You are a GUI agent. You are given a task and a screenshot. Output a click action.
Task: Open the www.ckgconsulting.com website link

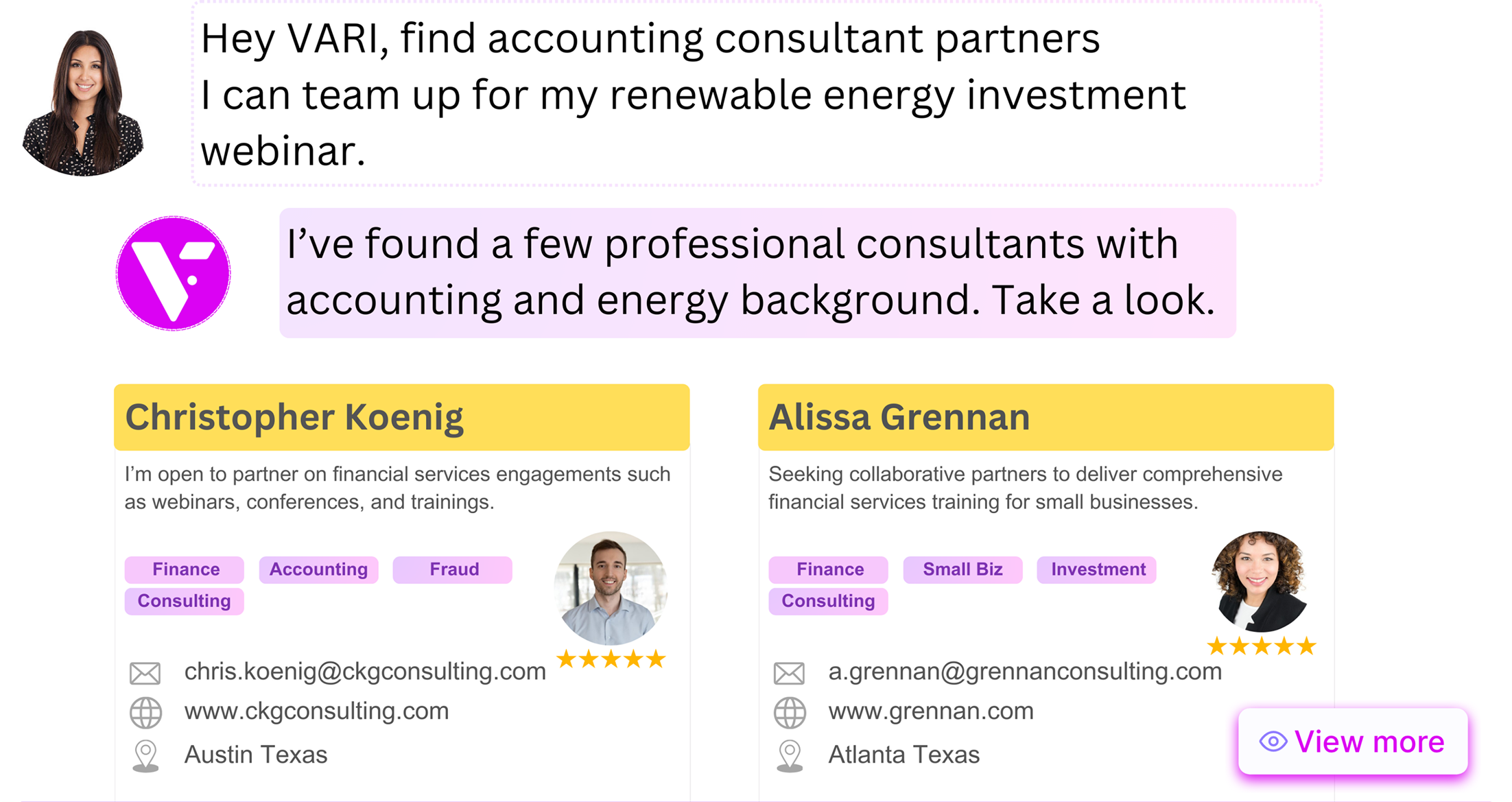[316, 711]
